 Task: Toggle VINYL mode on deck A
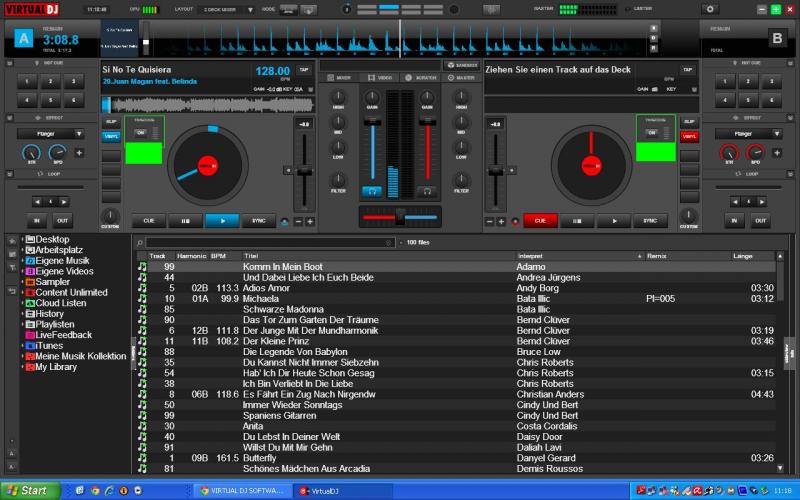111,136
